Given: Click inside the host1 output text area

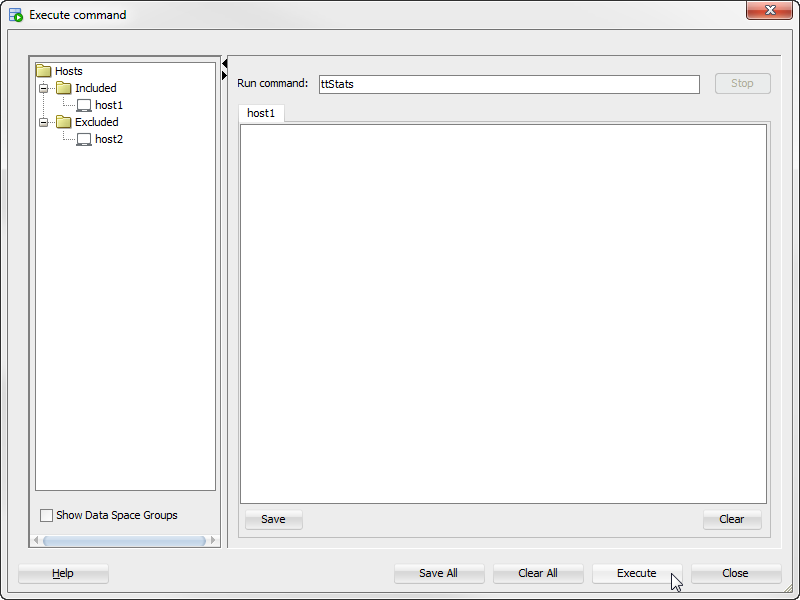Looking at the screenshot, I should coord(504,314).
